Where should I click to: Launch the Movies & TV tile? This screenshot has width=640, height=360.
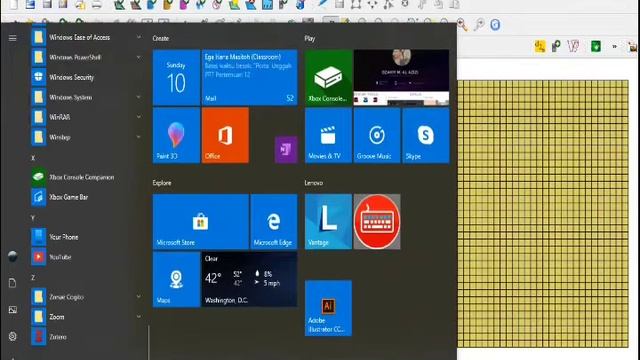(329, 136)
